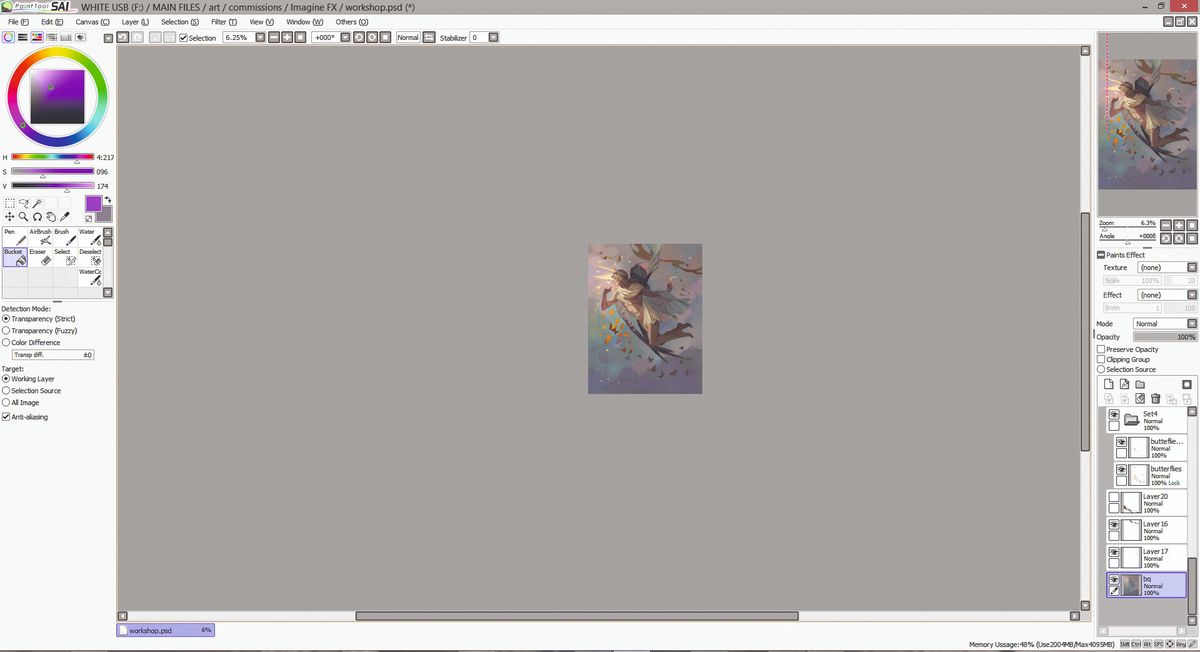1200x652 pixels.
Task: Open the Effect (none) dropdown
Action: point(1163,294)
